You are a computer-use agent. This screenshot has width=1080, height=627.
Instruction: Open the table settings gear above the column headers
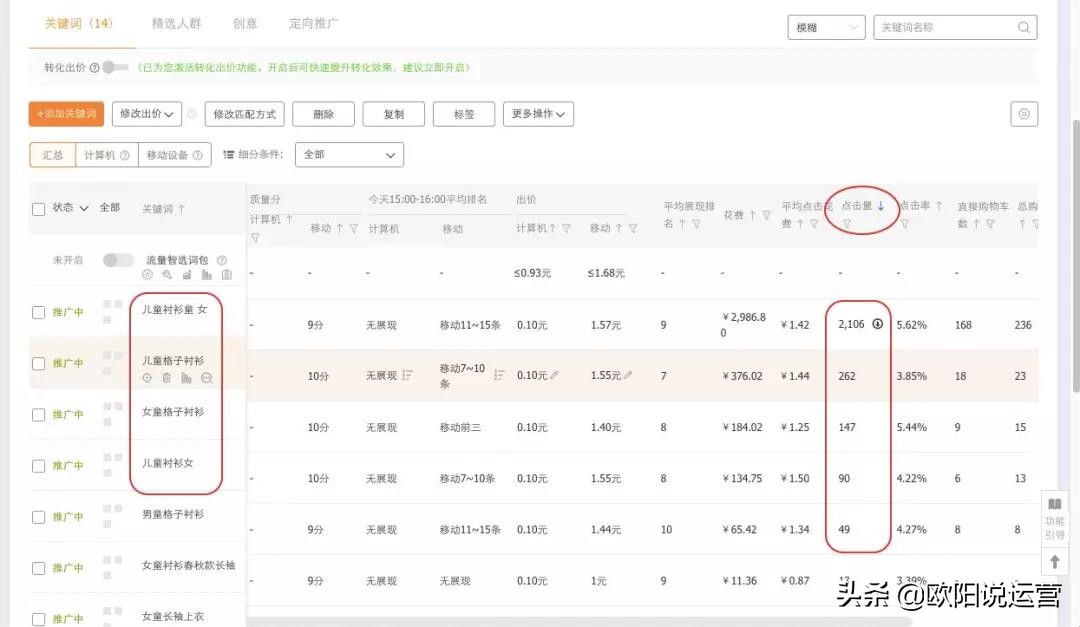click(x=1023, y=114)
